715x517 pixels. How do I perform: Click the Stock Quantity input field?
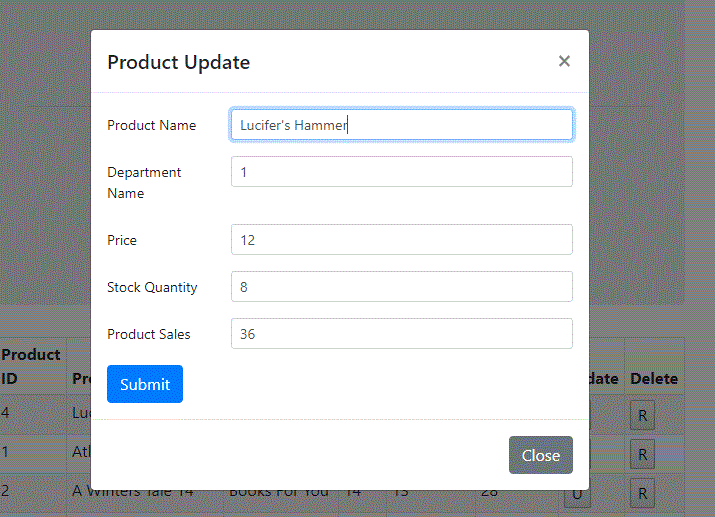pos(402,287)
